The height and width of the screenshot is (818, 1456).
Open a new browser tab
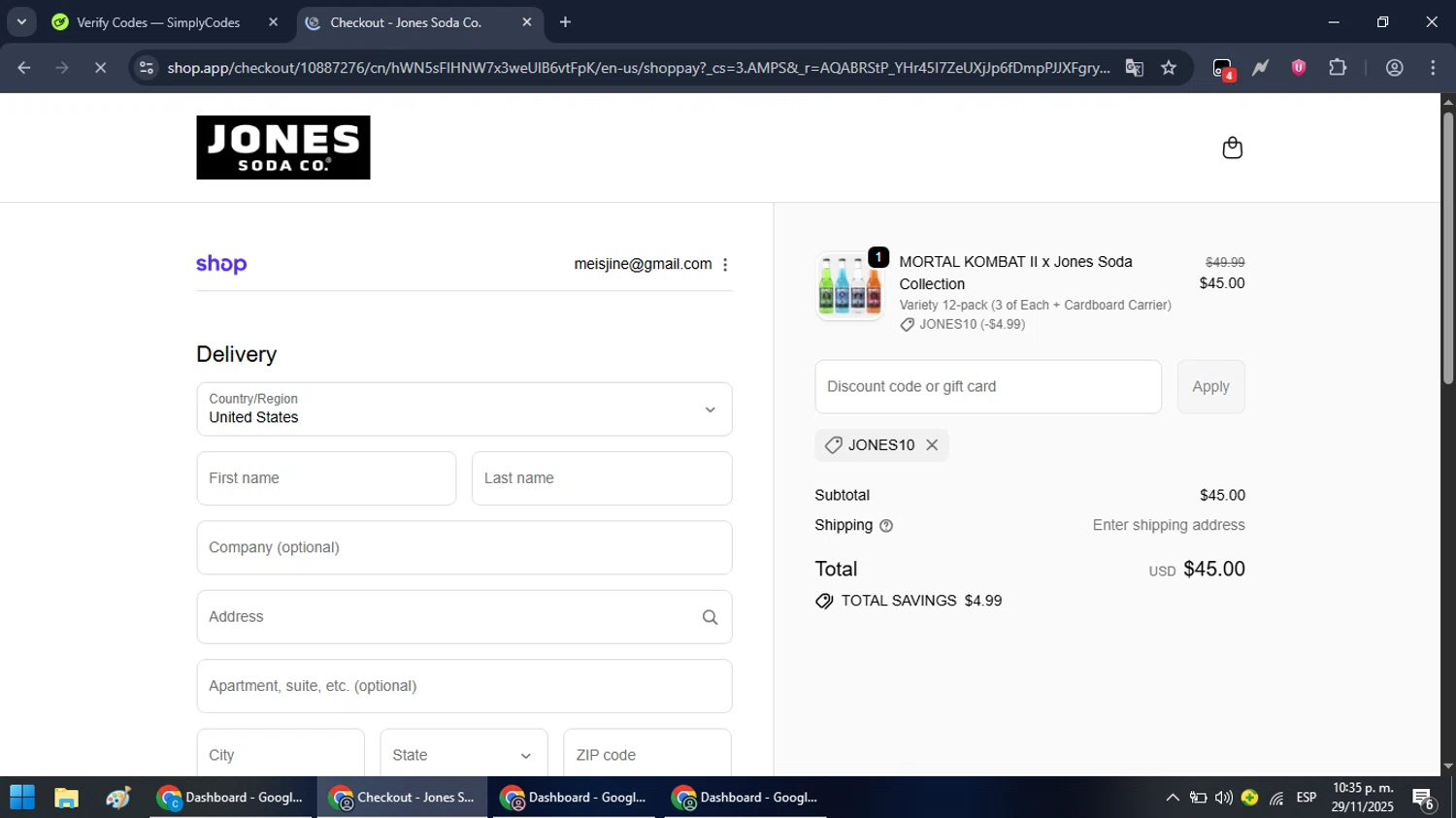pyautogui.click(x=565, y=22)
